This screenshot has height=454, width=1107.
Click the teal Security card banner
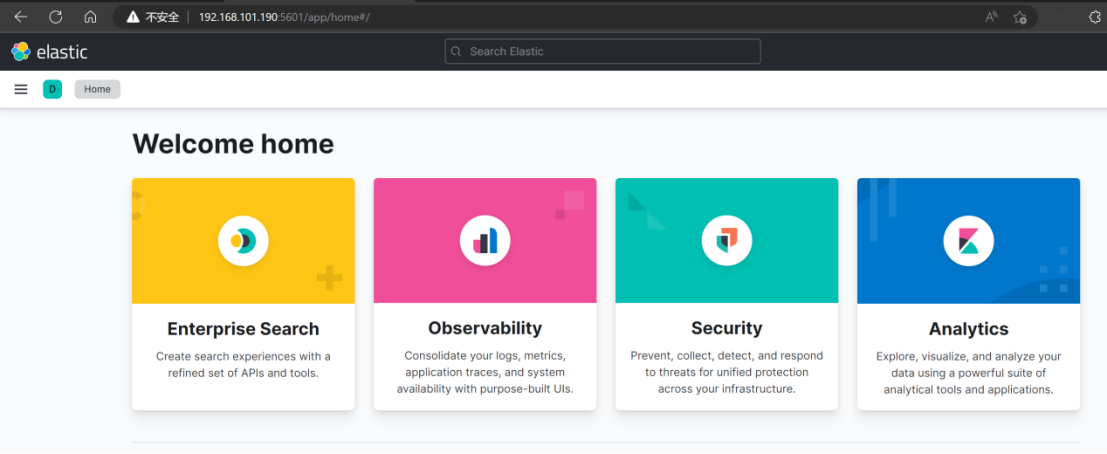point(726,241)
